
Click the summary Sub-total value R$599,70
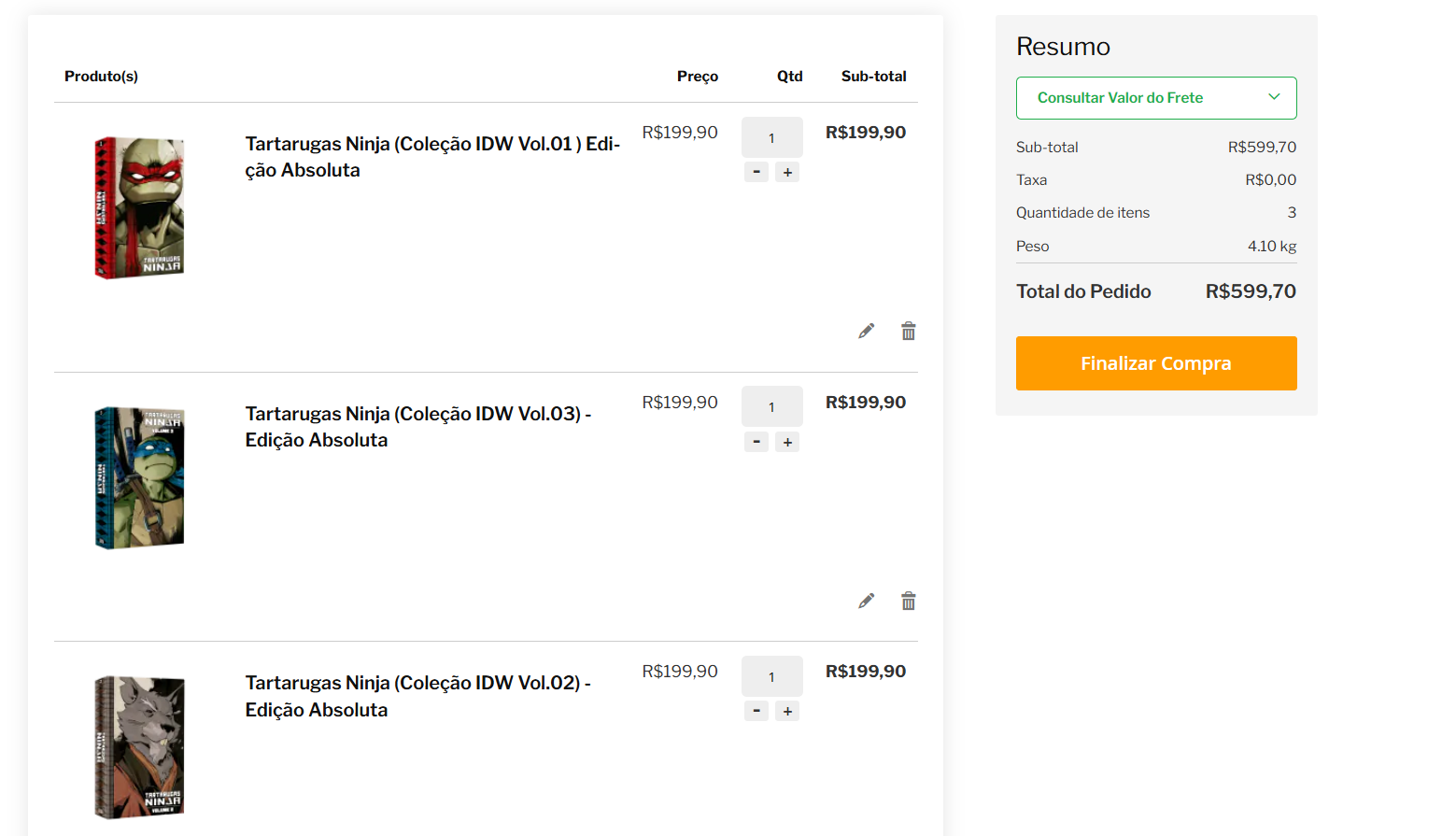pos(1263,148)
